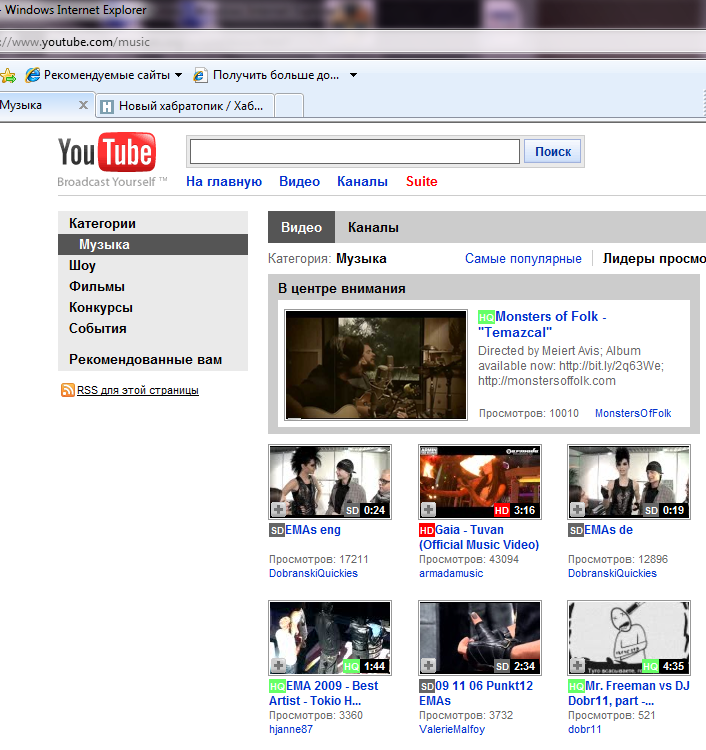Click the IE icon beside Рекомендуемые сайты
Screen dimensions: 706x750
[x=33, y=75]
